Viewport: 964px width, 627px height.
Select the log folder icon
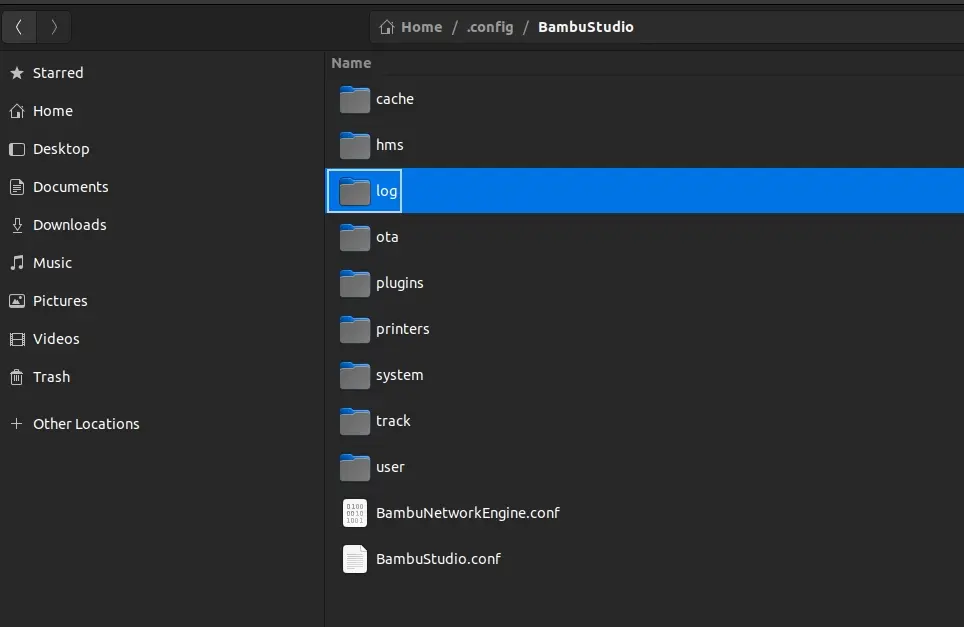(355, 192)
